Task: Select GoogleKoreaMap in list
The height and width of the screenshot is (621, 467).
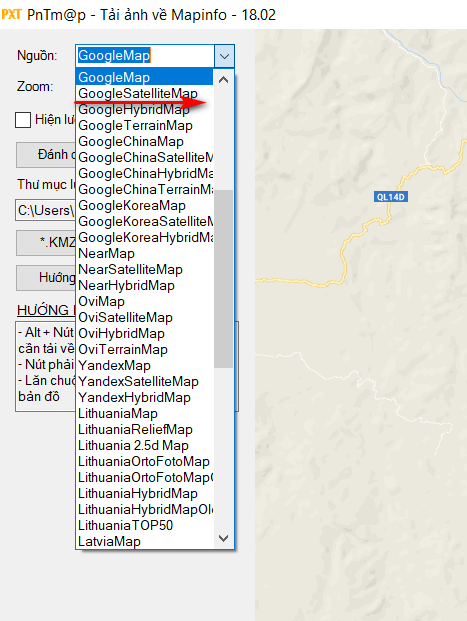Action: coord(145,206)
